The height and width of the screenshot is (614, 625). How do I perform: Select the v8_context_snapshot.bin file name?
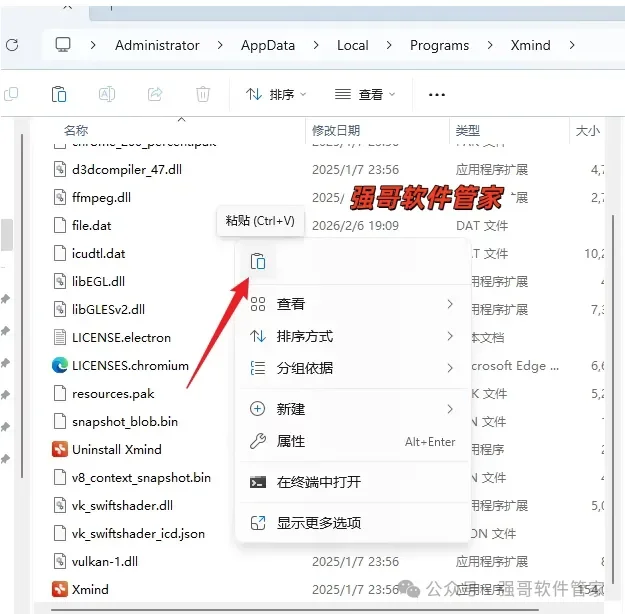(141, 478)
